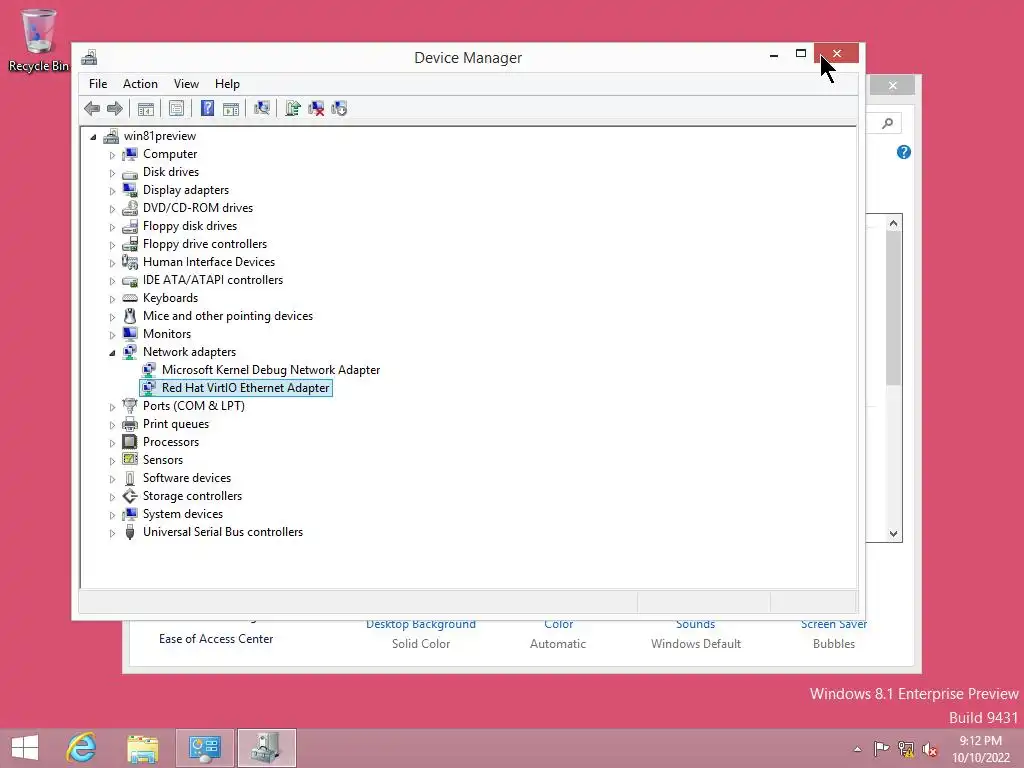Click scroll down arrow in background window

coord(893,534)
